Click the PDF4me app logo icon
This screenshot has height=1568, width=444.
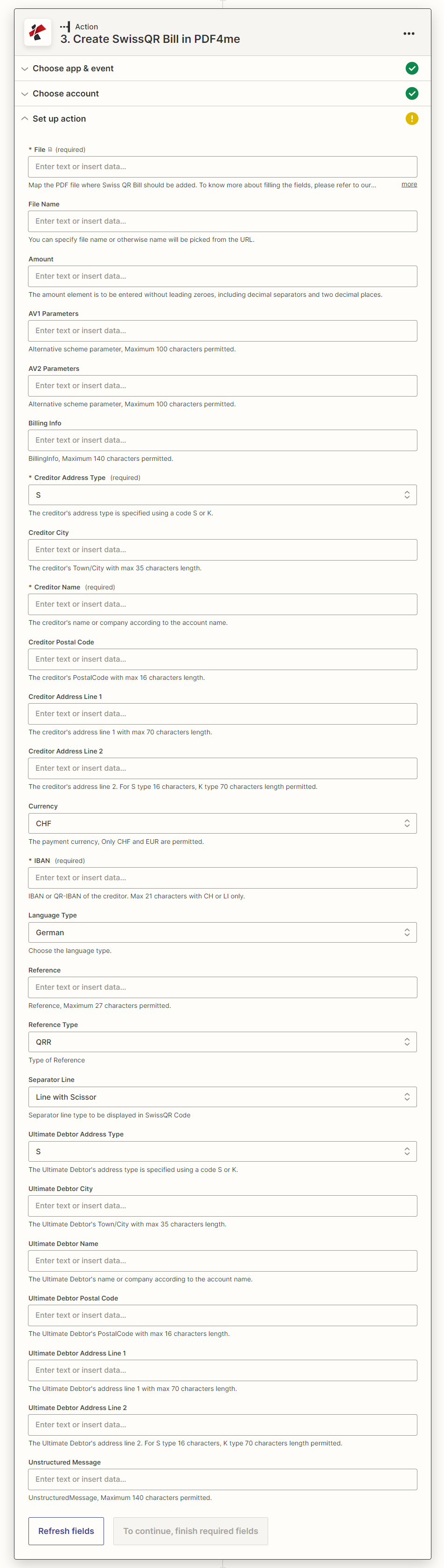pyautogui.click(x=38, y=32)
